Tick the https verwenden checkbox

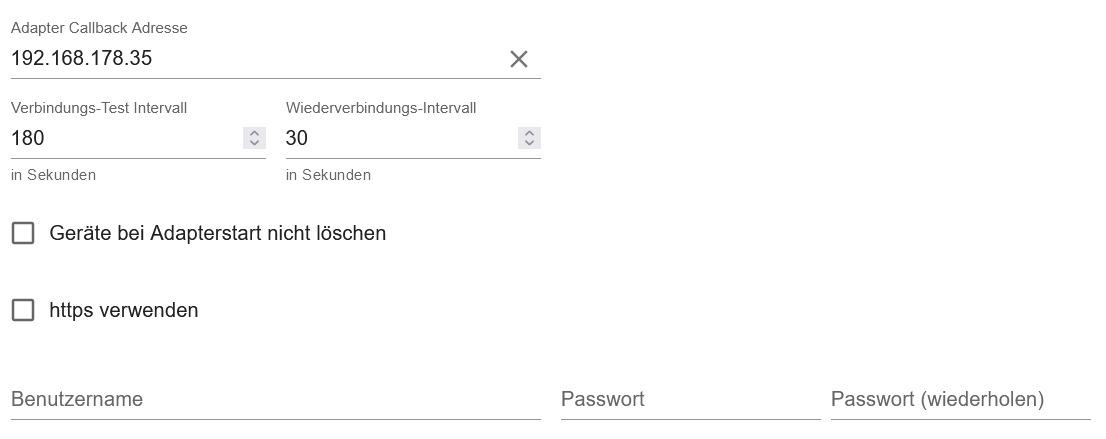pyautogui.click(x=22, y=310)
